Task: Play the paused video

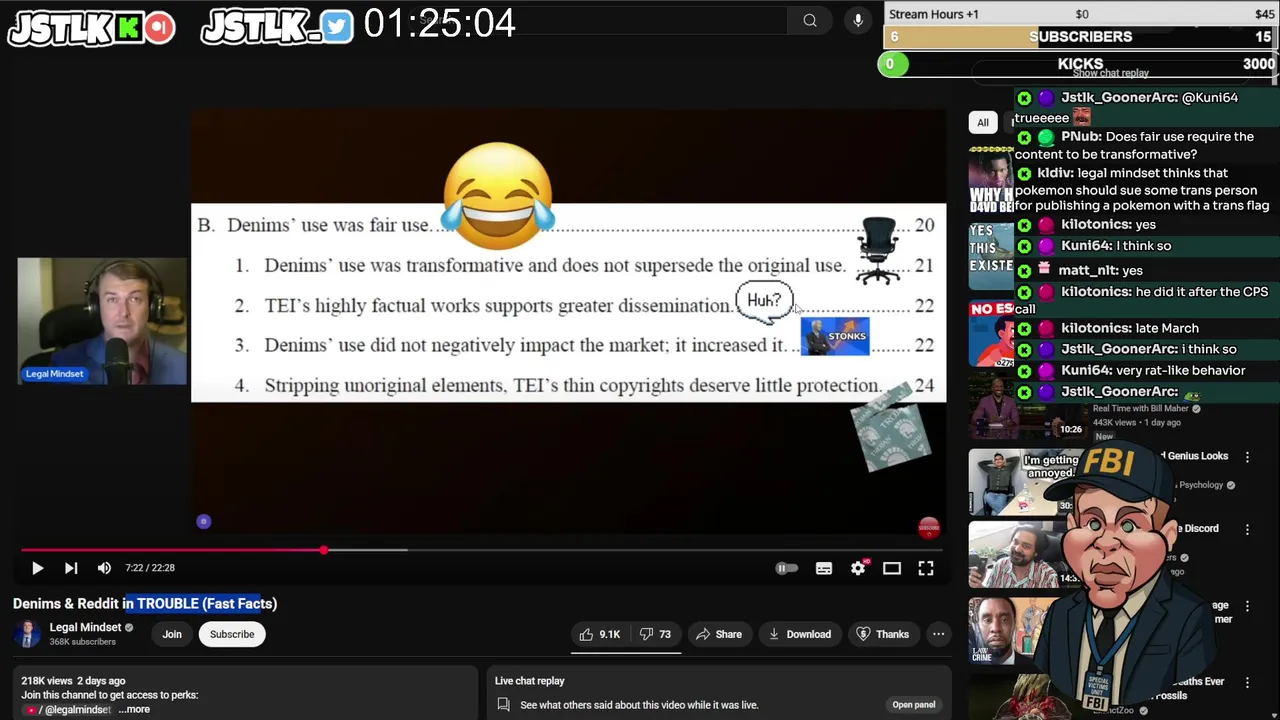Action: [x=37, y=568]
